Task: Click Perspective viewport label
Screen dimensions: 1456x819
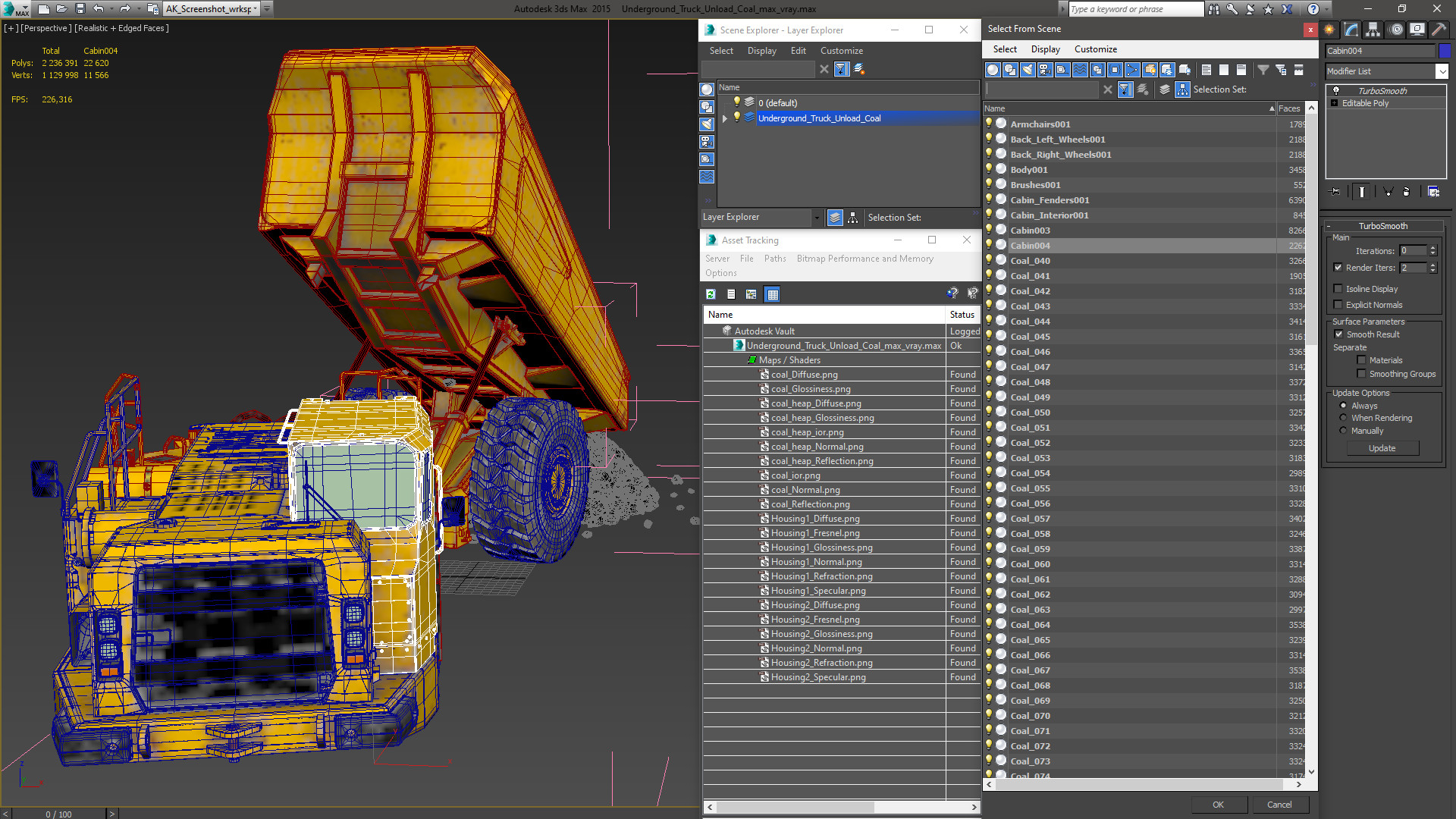Action: click(x=46, y=28)
